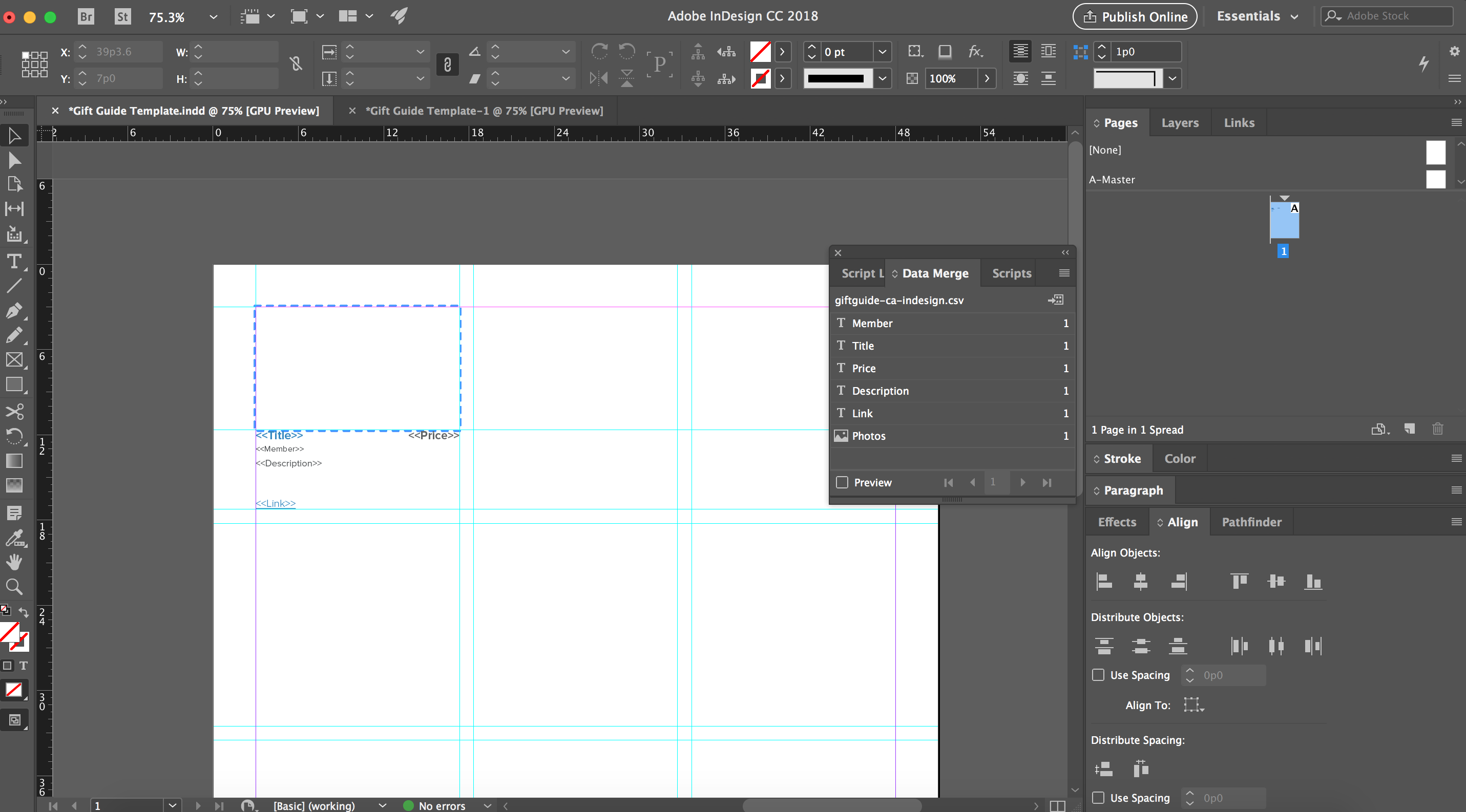Click Create Merged Document icon in Data Merge
Viewport: 1466px width, 812px height.
click(1056, 300)
